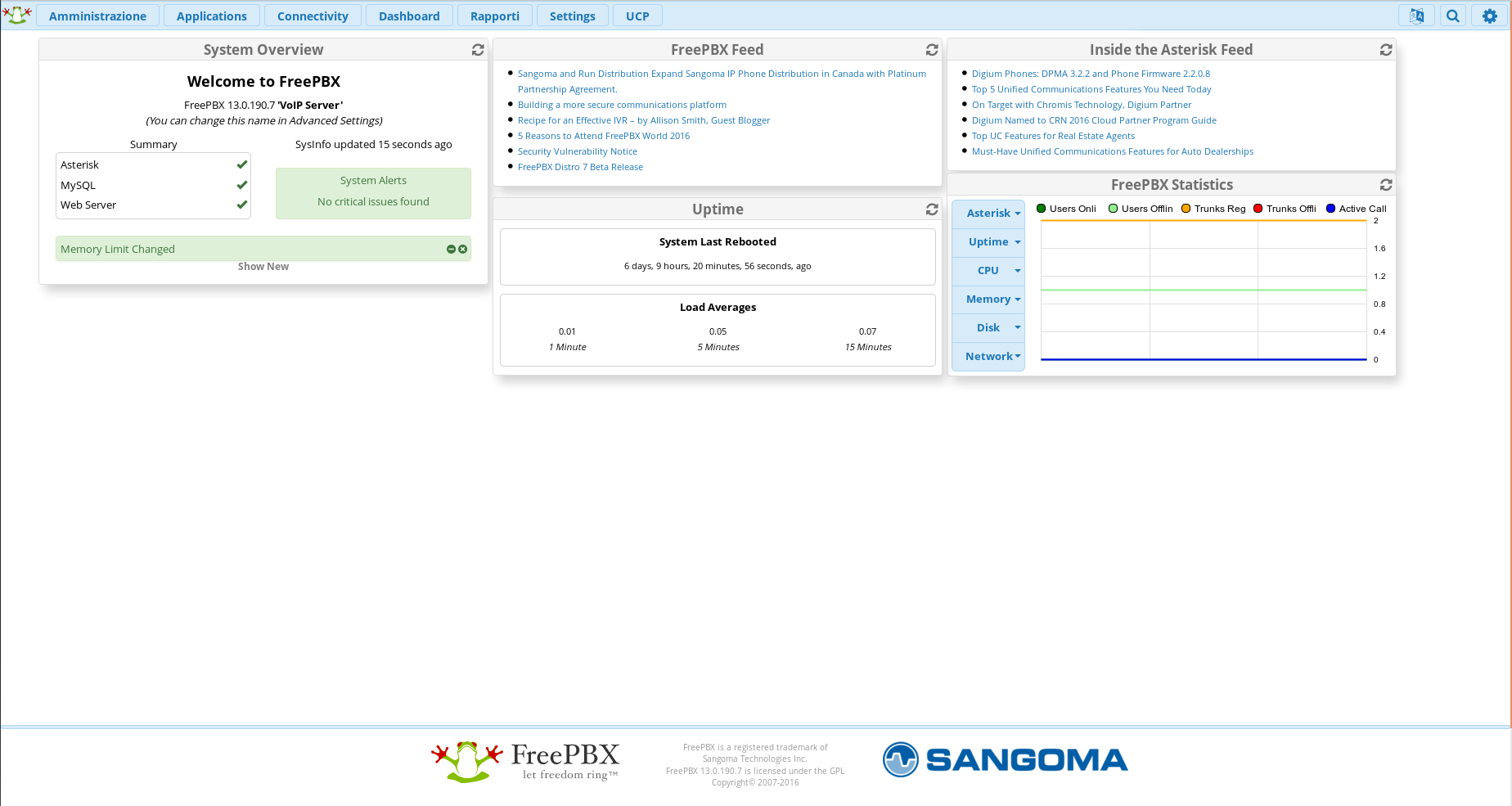The width and height of the screenshot is (1512, 806).
Task: Open the search magnifier icon
Action: click(1453, 16)
